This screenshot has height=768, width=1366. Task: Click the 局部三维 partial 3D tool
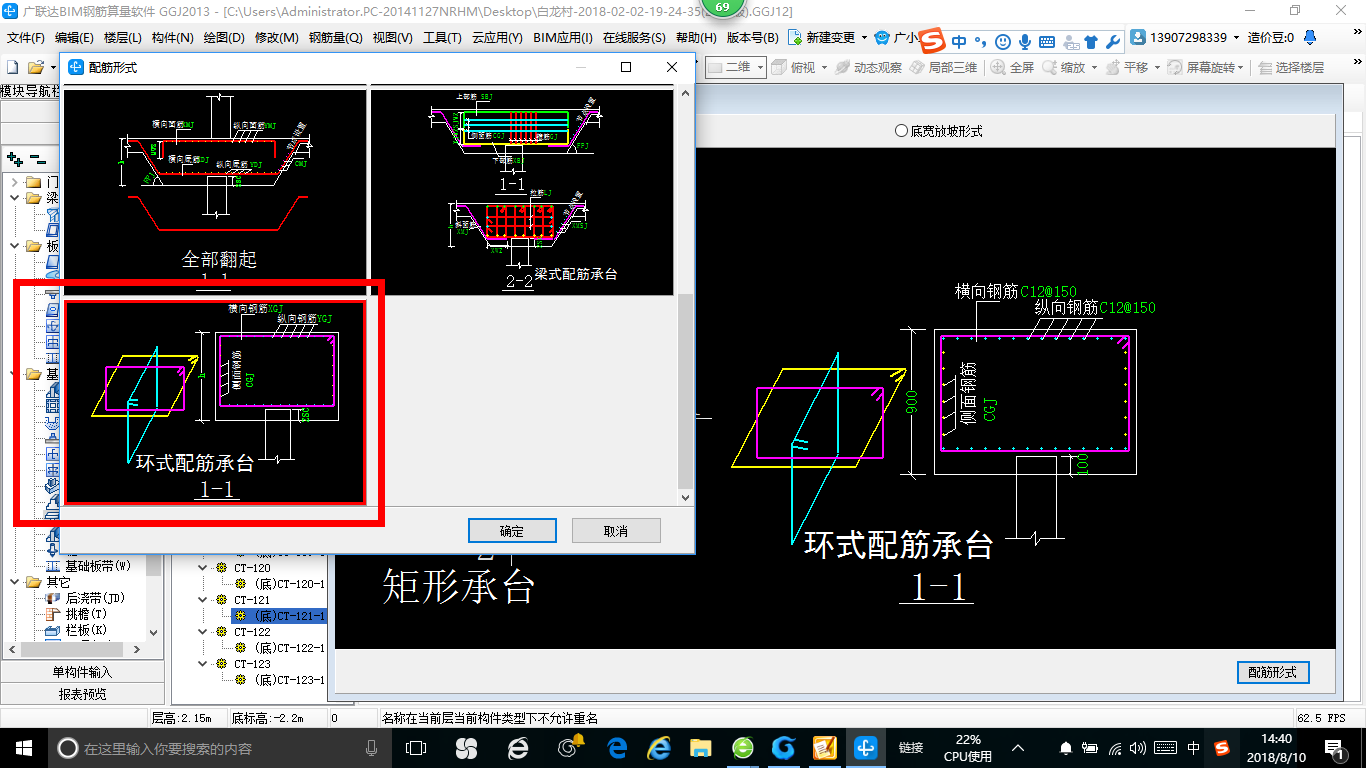coord(943,67)
